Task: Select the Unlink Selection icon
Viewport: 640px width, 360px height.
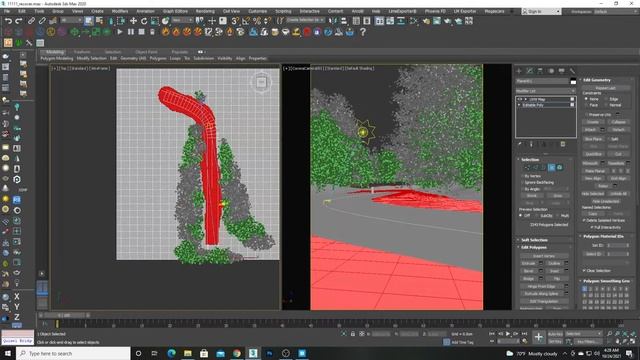Action: coord(42,21)
